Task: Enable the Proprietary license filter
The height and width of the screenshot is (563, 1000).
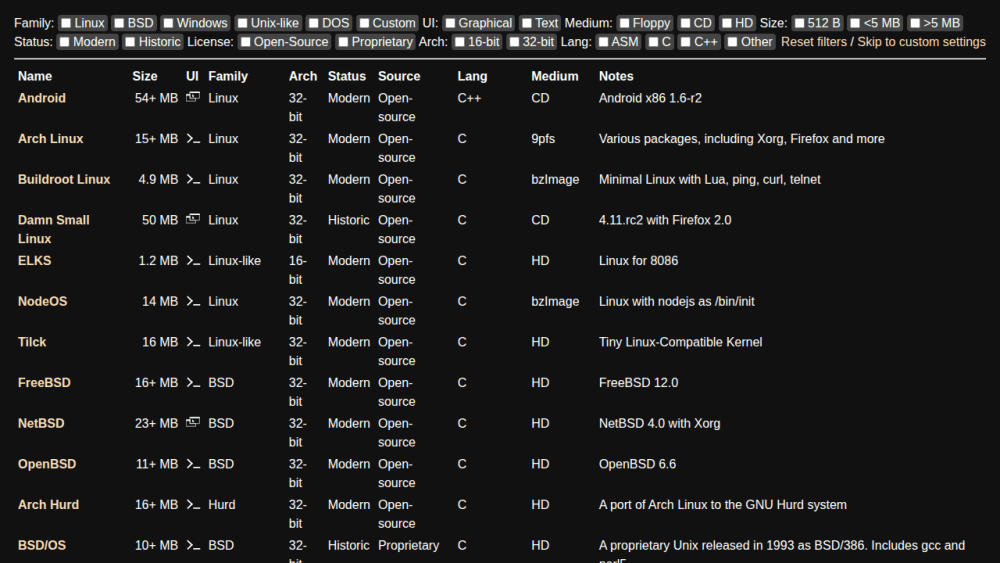Action: pos(343,42)
